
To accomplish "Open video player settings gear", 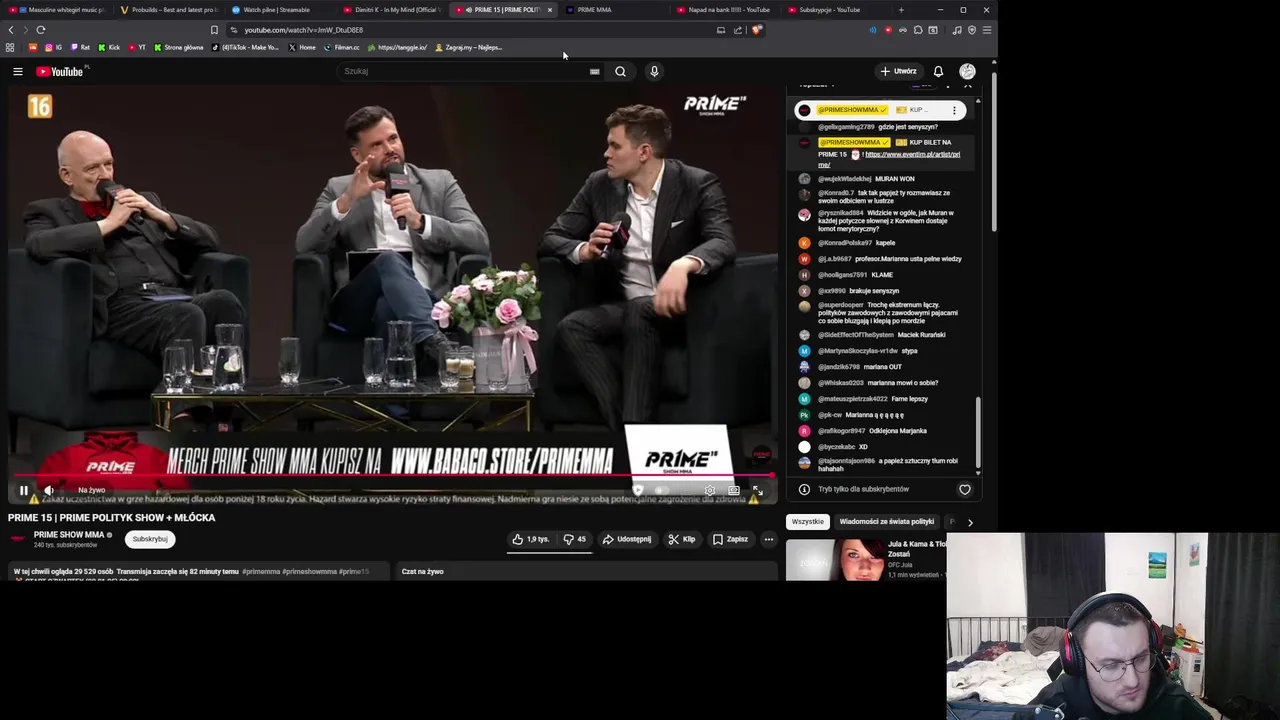I will pos(709,490).
